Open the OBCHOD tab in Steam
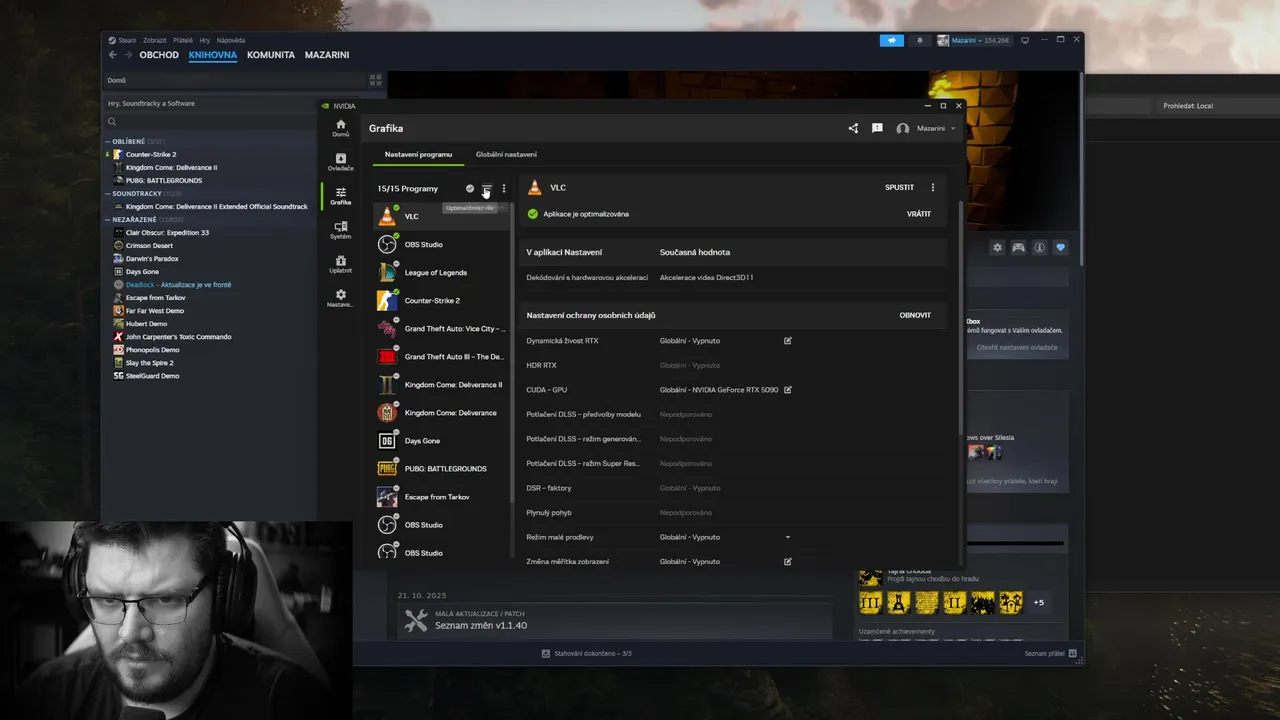The height and width of the screenshot is (720, 1280). [x=159, y=55]
